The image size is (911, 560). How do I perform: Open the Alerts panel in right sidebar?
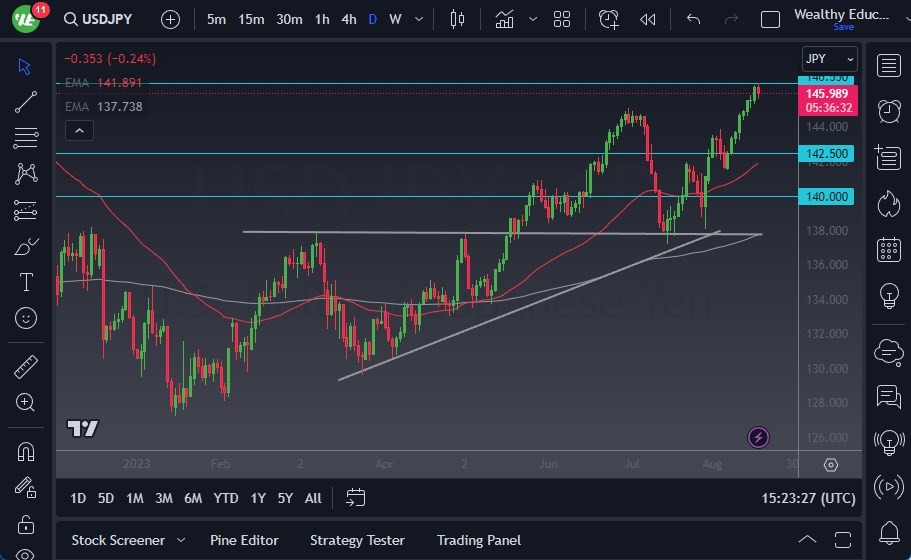click(x=888, y=111)
